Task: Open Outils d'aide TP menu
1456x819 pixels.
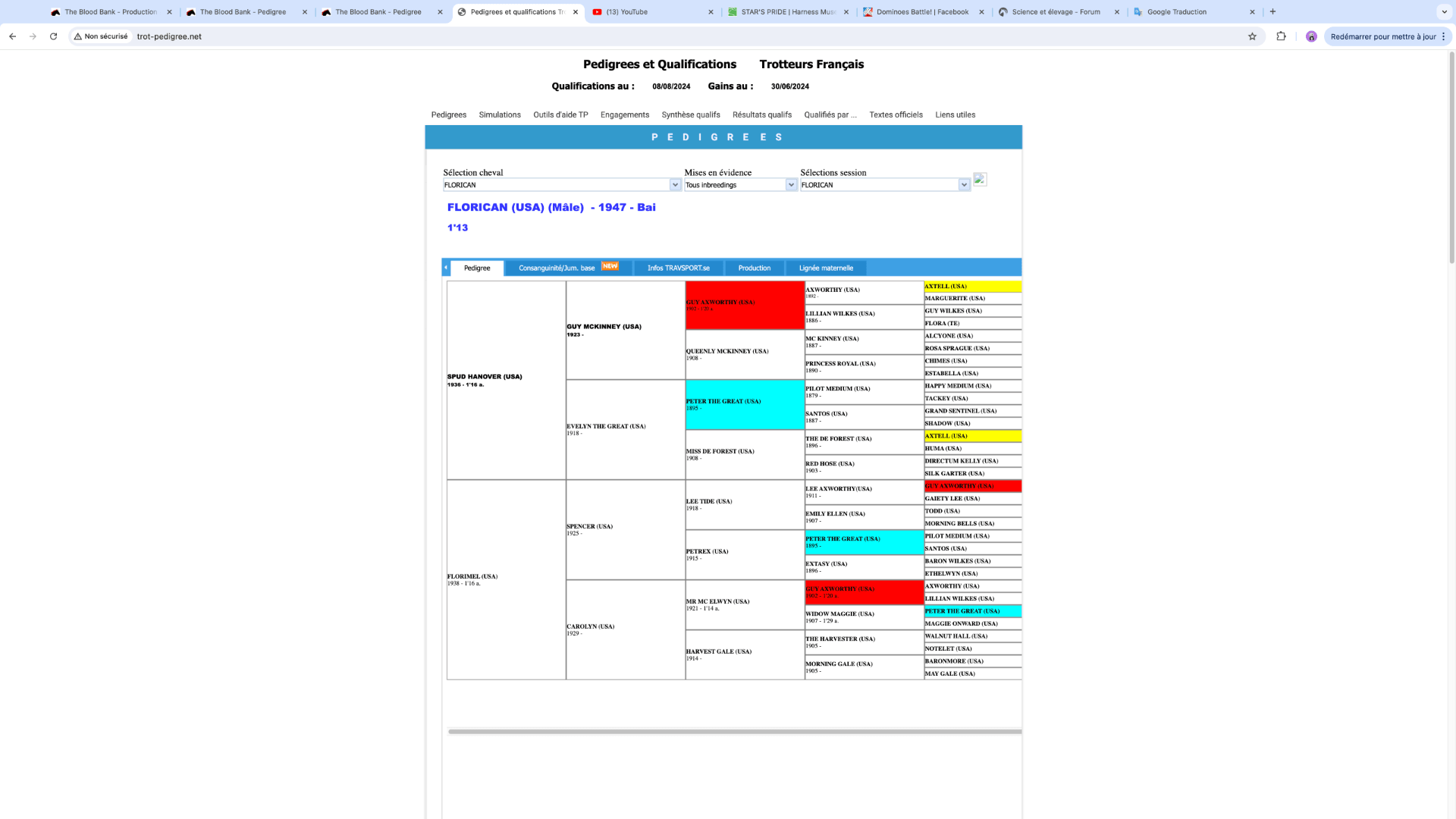Action: (560, 115)
